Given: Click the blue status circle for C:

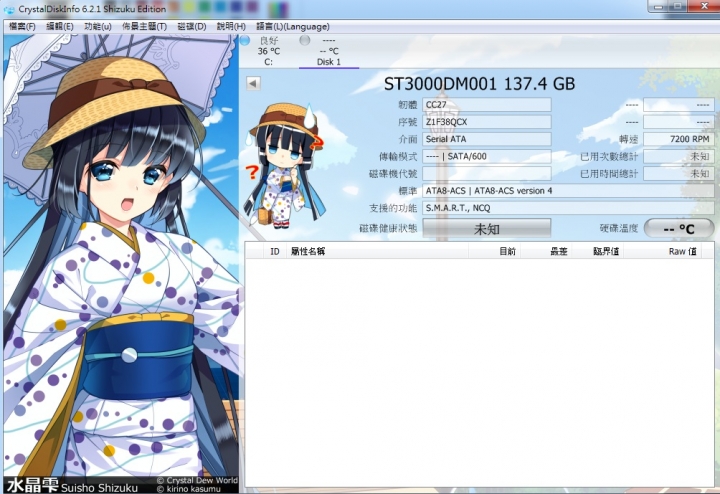Looking at the screenshot, I should (245, 40).
